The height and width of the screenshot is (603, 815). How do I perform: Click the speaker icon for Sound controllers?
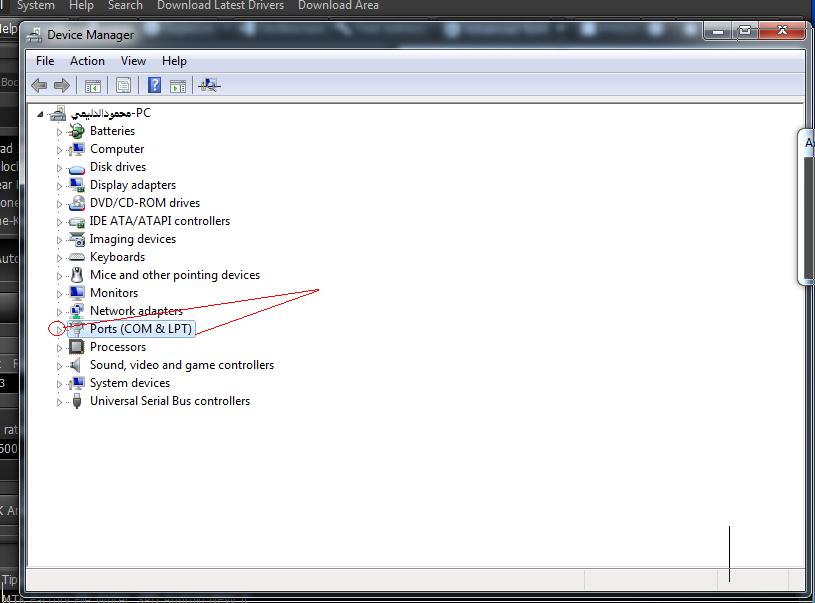[x=76, y=365]
